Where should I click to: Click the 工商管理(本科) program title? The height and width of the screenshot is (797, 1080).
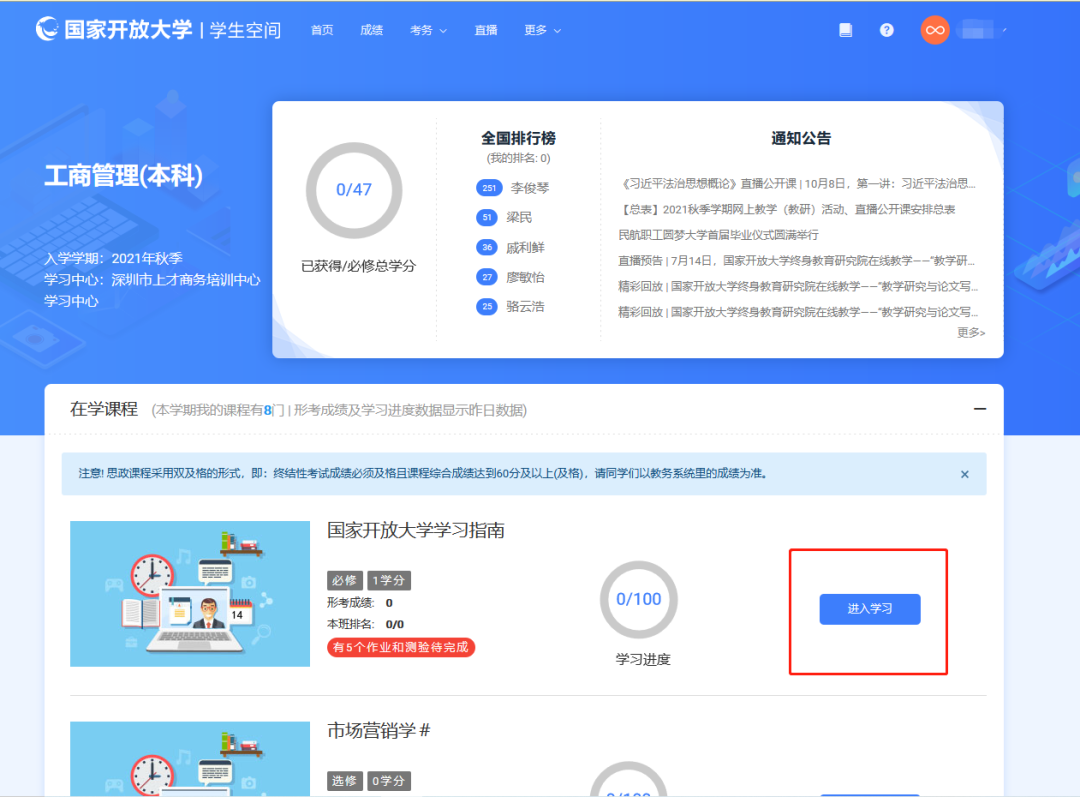coord(124,176)
